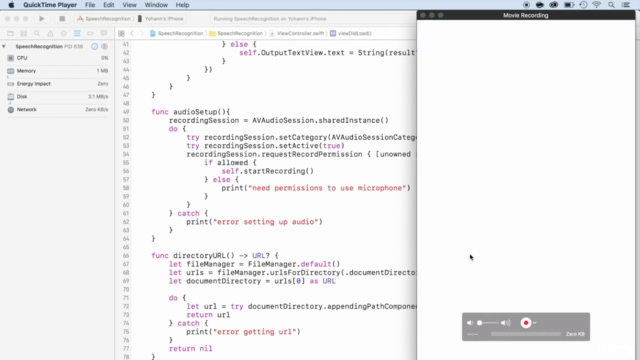
Task: Open recording options arrow beside record button
Action: (x=535, y=323)
